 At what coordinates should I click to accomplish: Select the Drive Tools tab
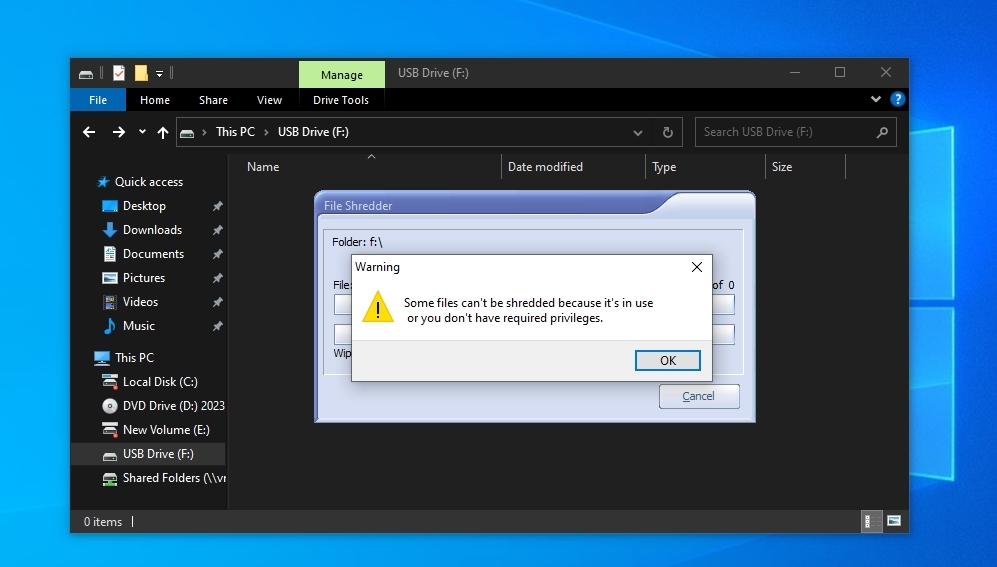point(341,100)
